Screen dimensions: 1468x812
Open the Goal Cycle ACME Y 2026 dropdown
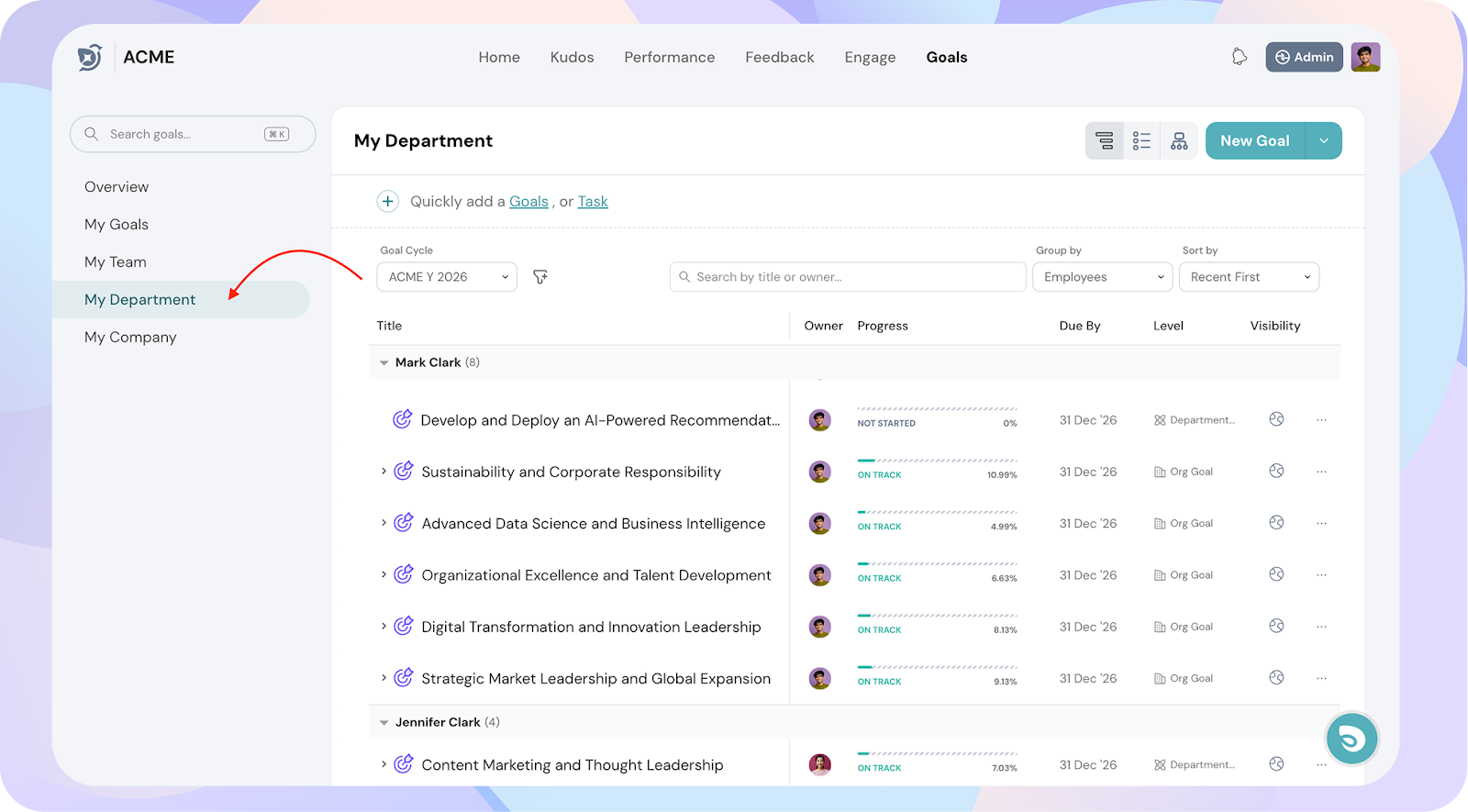coord(447,277)
